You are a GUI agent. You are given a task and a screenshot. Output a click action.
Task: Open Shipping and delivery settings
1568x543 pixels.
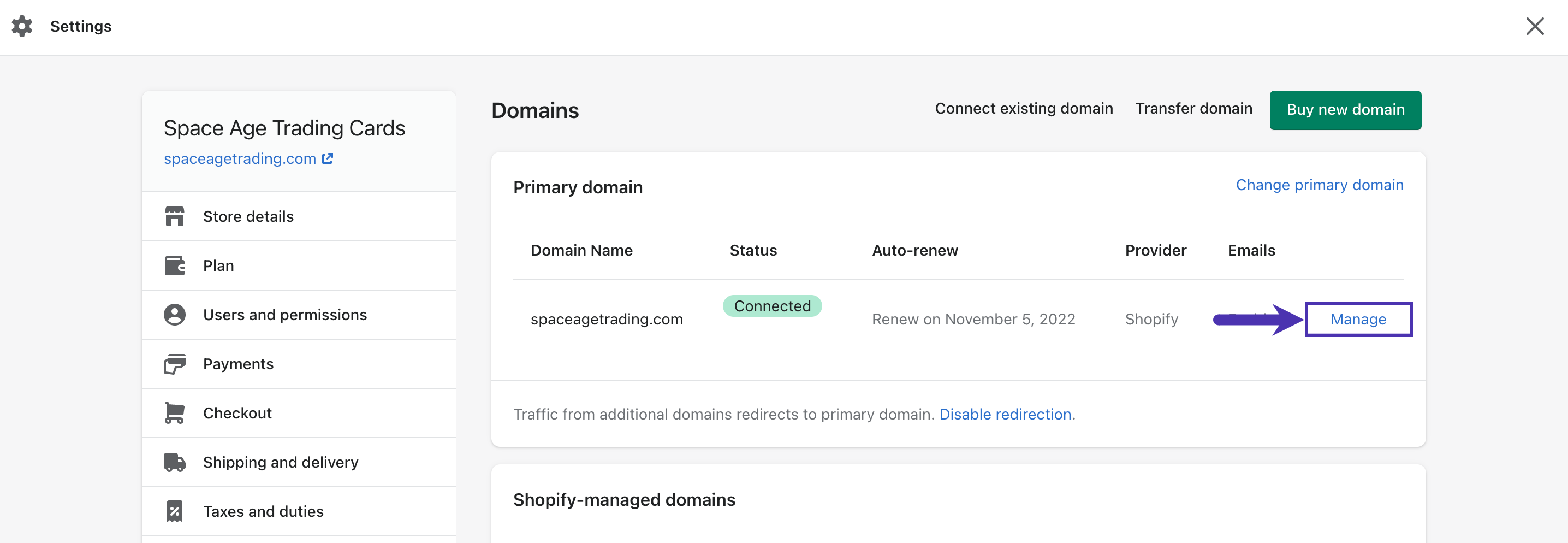[299, 463]
